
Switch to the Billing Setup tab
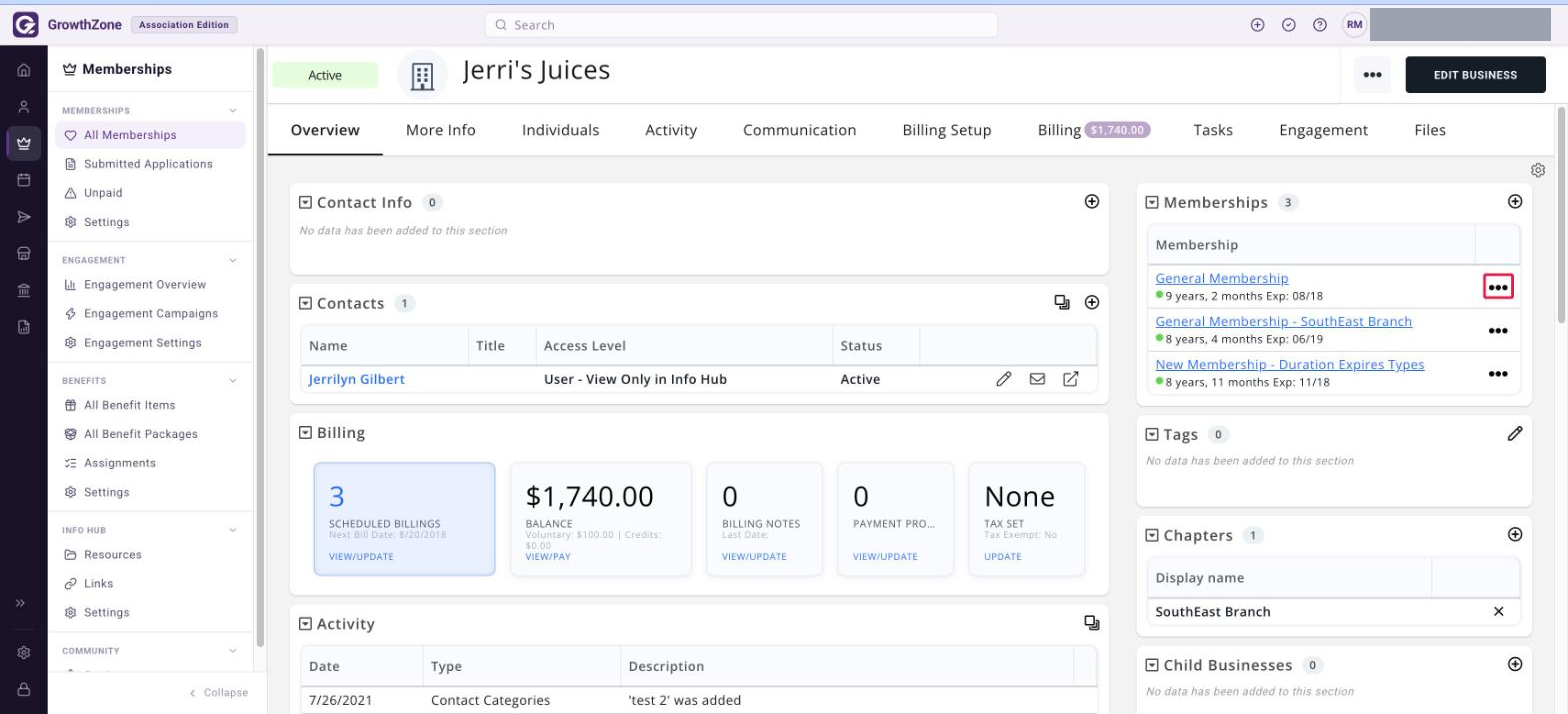point(947,130)
